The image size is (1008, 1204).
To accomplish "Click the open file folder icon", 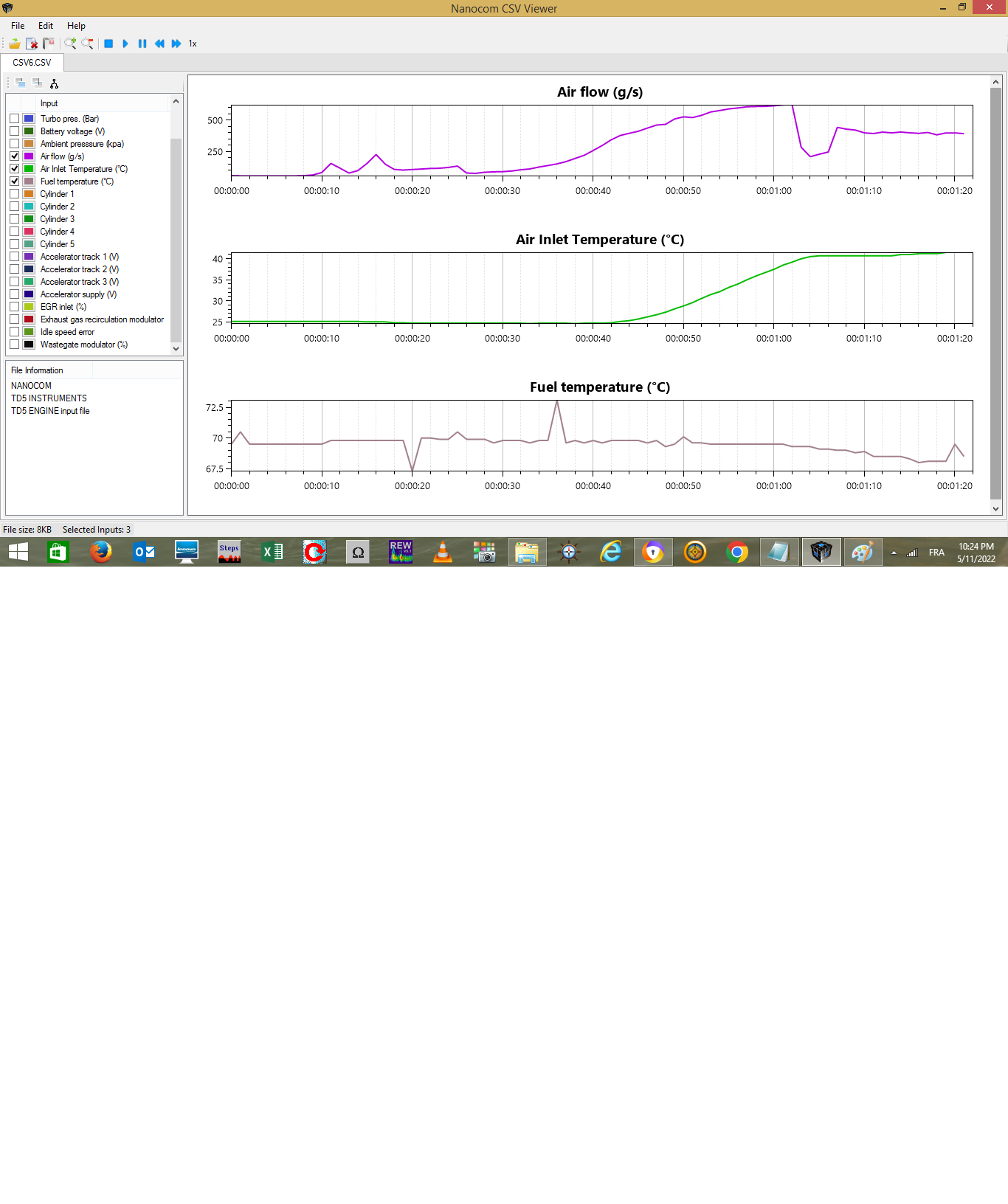I will (15, 44).
